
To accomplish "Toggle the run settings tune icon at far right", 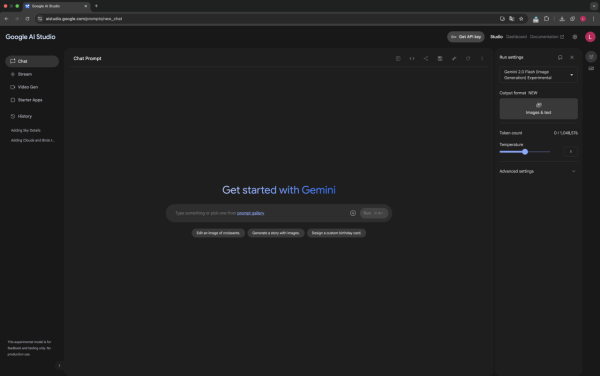I will [591, 57].
